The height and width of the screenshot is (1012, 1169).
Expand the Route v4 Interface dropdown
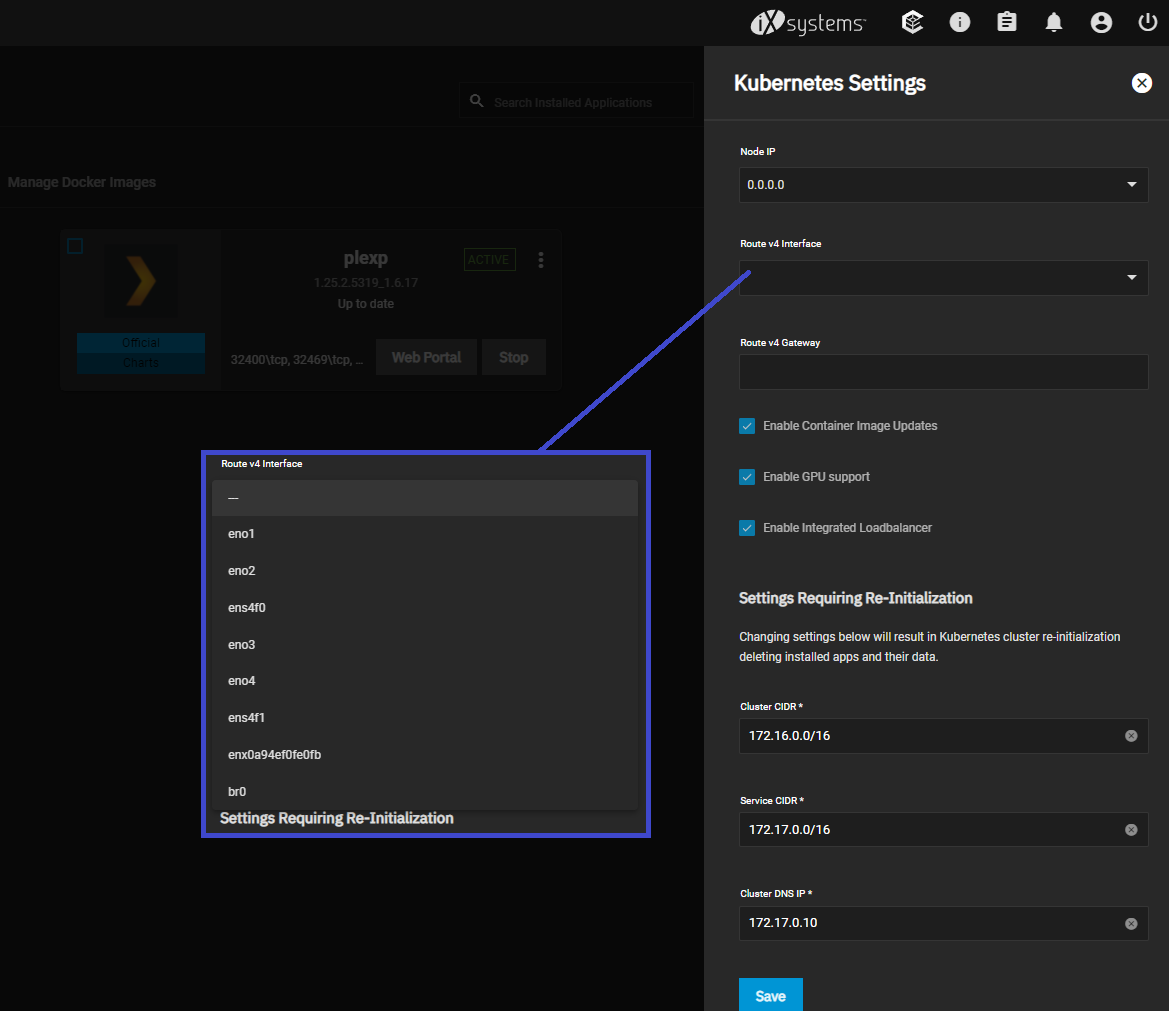943,277
